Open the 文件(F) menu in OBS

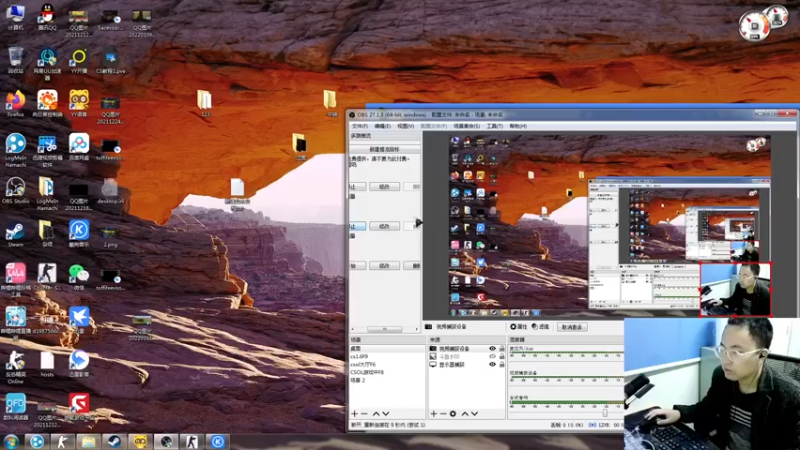pyautogui.click(x=359, y=126)
